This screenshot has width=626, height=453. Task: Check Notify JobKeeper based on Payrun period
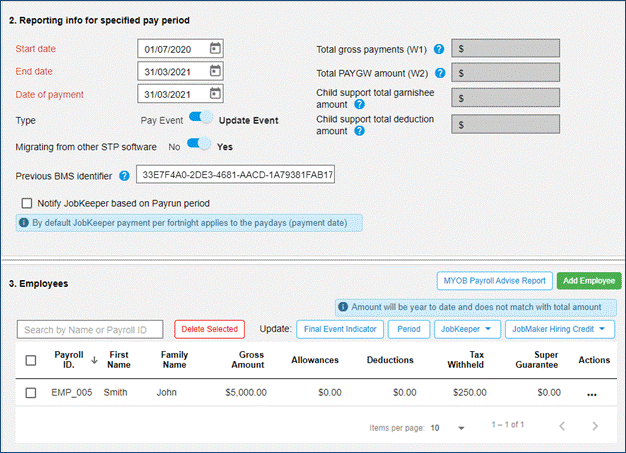28,203
